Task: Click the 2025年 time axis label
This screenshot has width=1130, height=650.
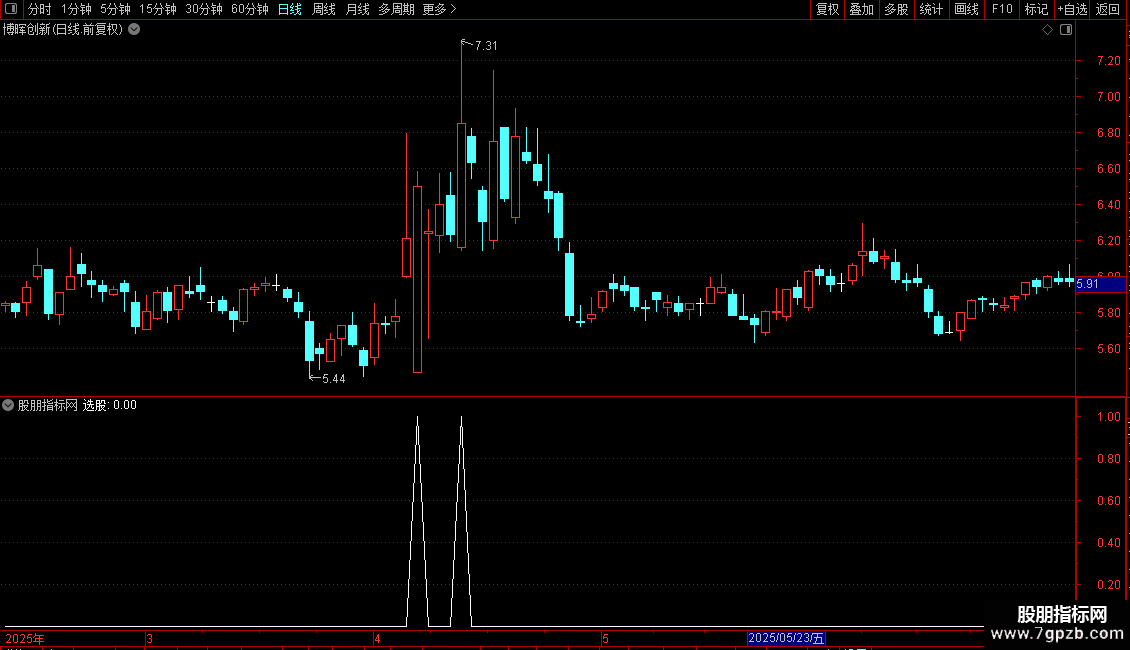Action: click(25, 638)
